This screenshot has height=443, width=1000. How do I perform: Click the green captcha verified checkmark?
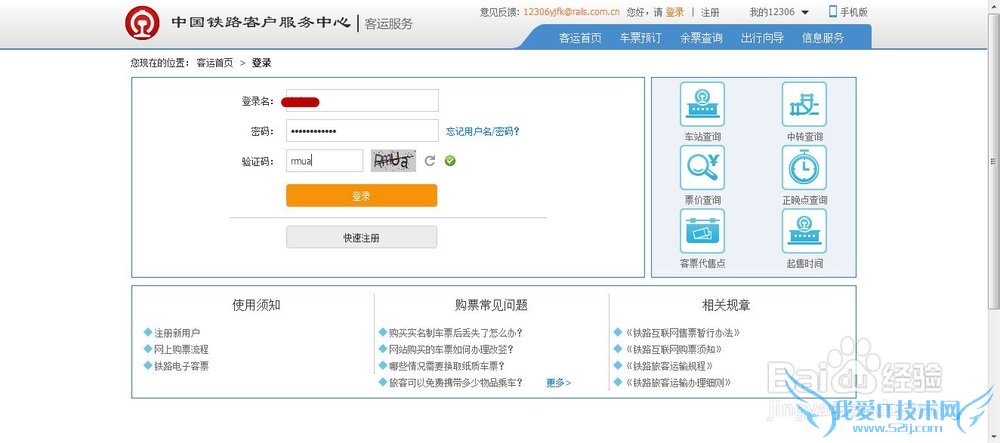450,161
